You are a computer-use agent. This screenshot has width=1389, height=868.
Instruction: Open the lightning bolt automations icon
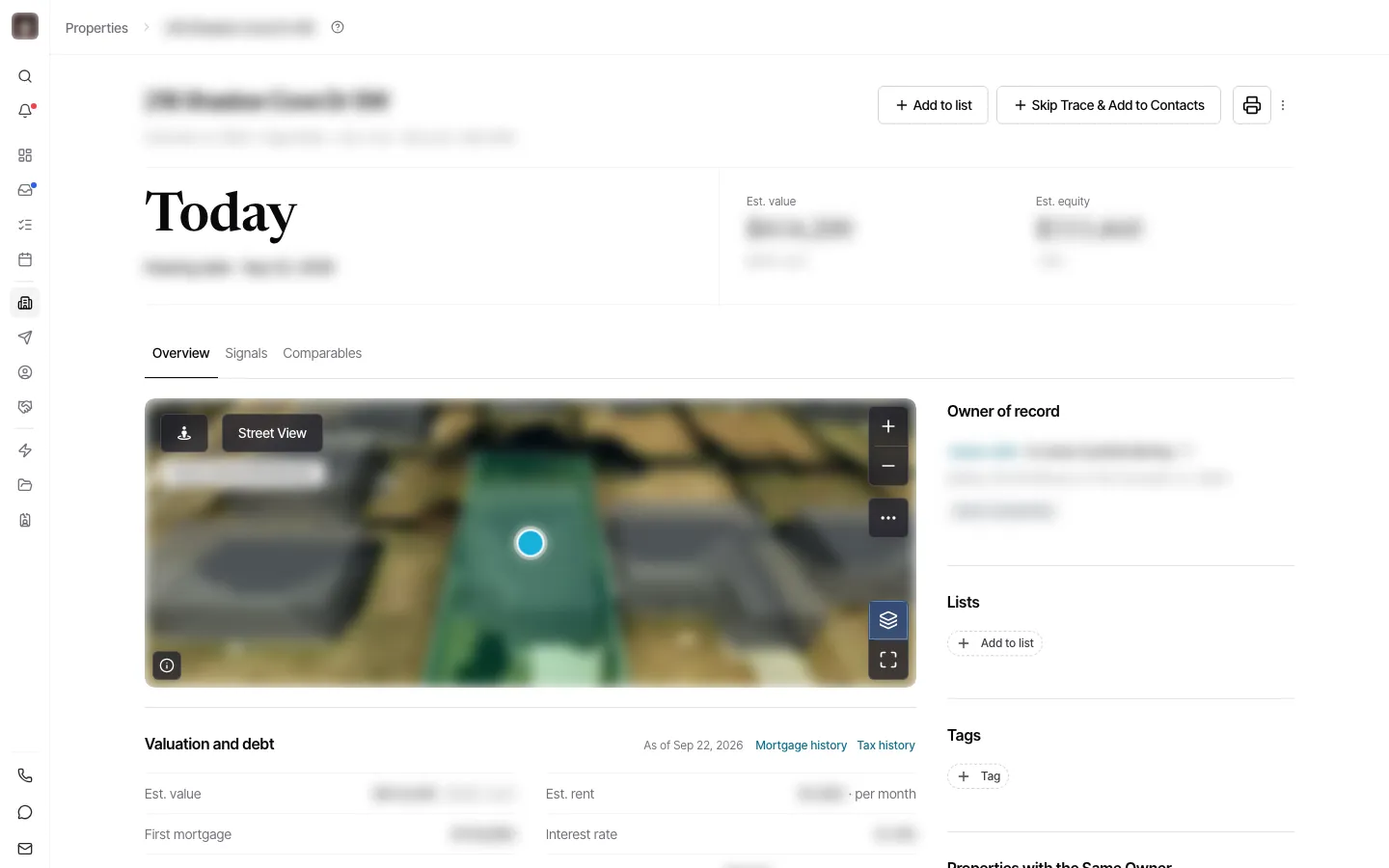coord(25,450)
